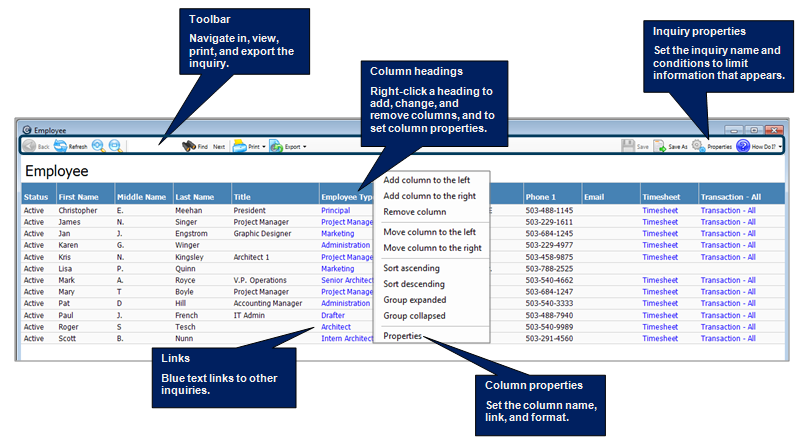Expand the Export dropdown arrow

[303, 147]
